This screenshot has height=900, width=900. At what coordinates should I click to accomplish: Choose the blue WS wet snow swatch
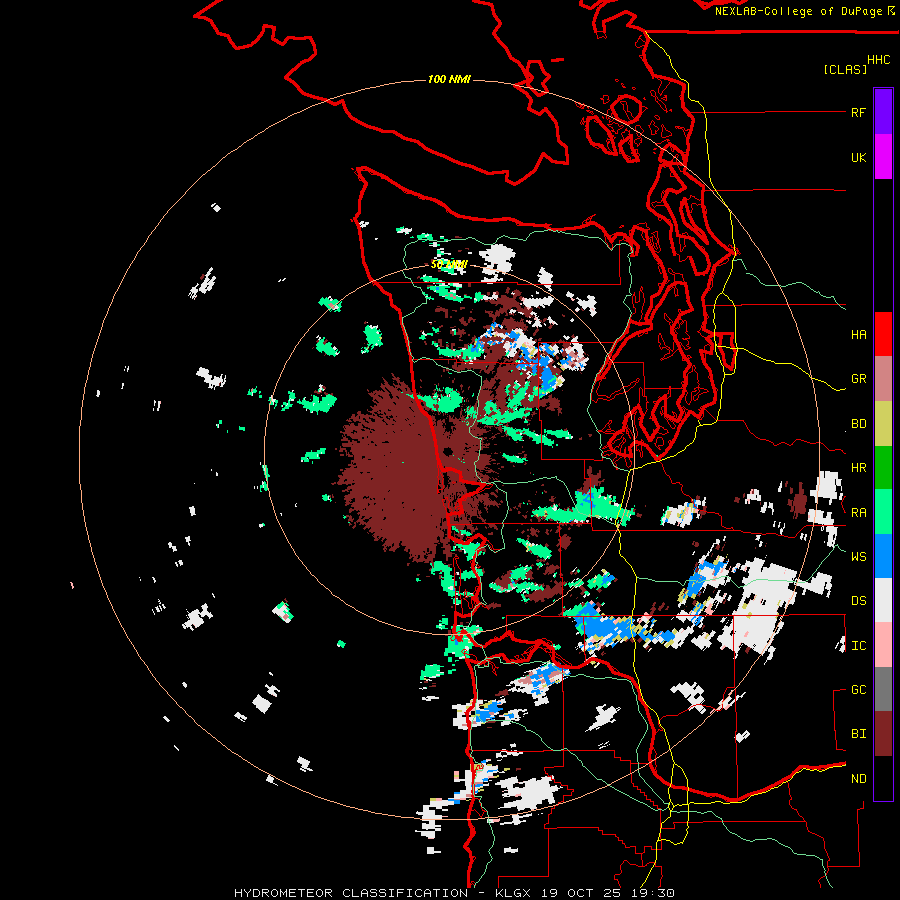click(883, 556)
